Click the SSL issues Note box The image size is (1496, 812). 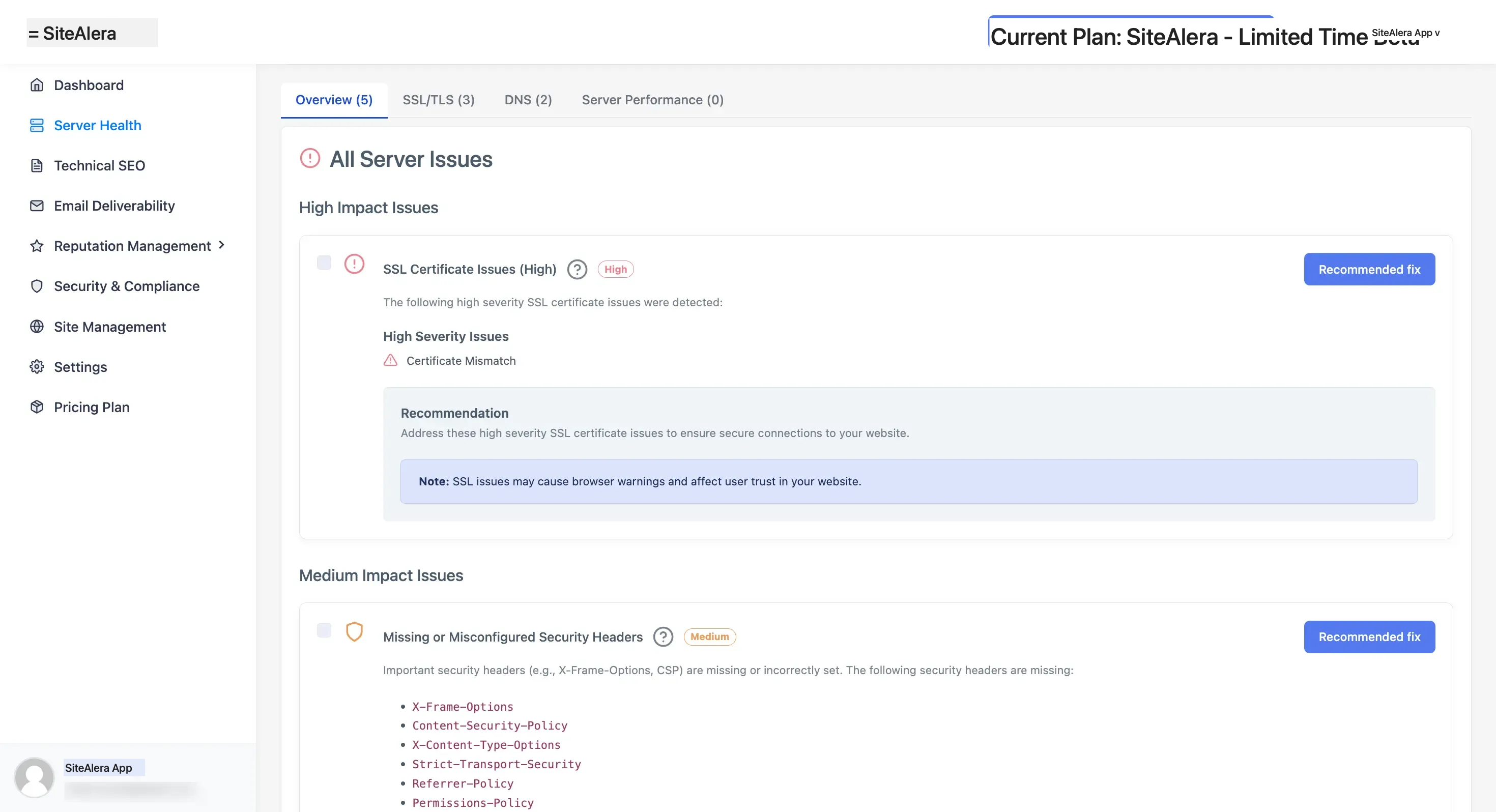click(x=909, y=481)
